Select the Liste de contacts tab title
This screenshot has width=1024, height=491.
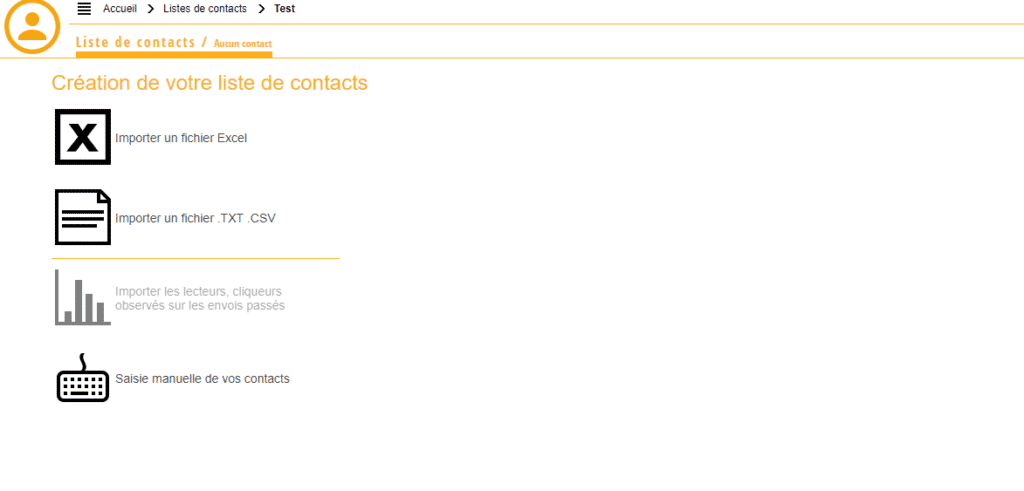point(135,42)
